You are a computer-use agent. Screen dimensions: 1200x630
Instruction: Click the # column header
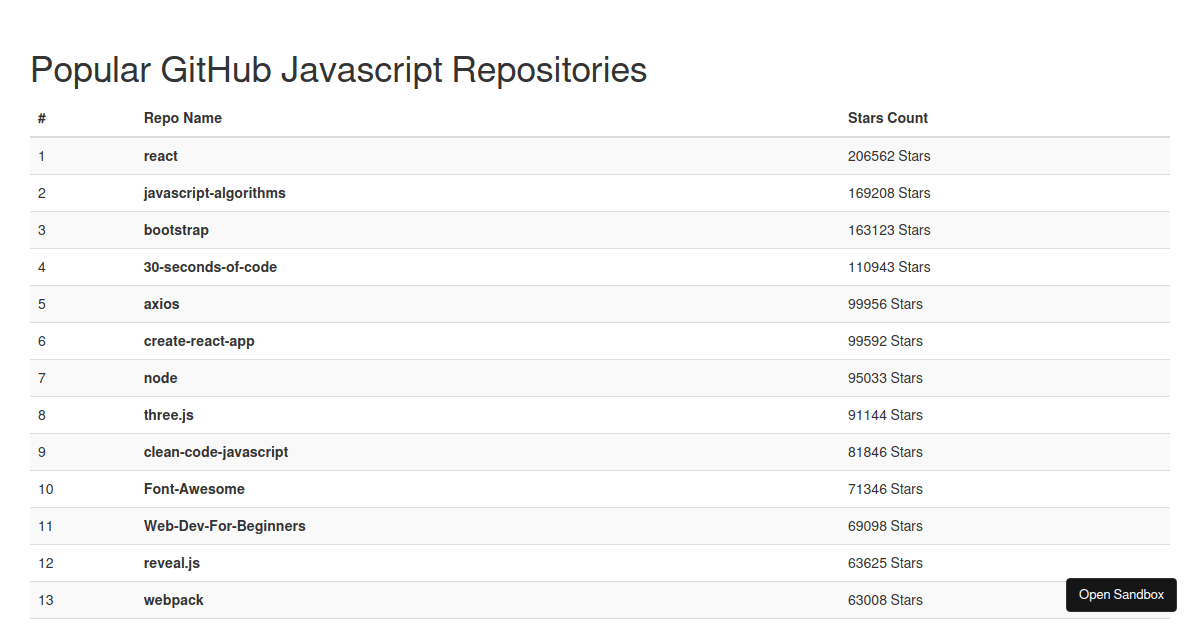pos(41,118)
